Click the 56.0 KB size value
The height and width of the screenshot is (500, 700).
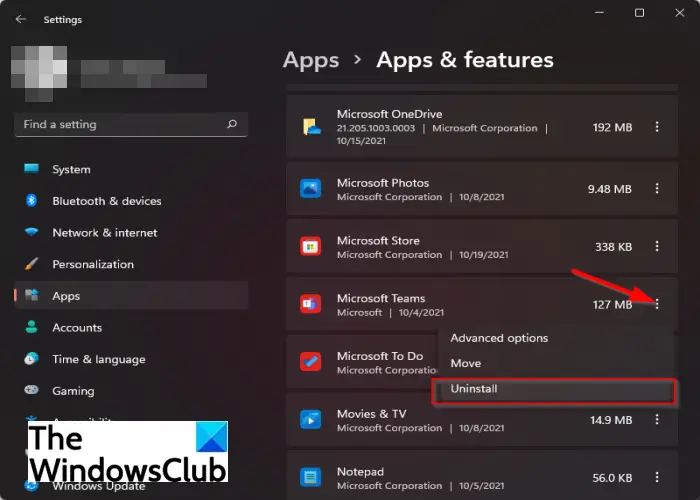point(612,478)
